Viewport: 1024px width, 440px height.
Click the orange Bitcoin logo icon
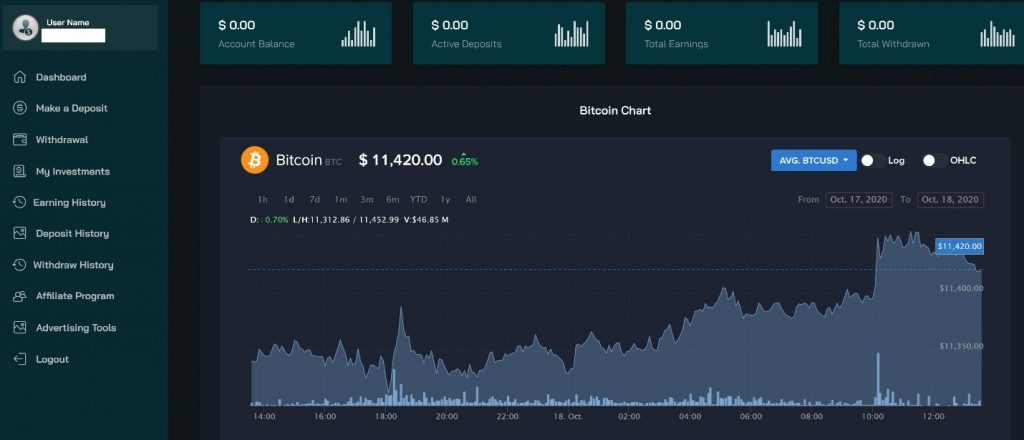[255, 160]
